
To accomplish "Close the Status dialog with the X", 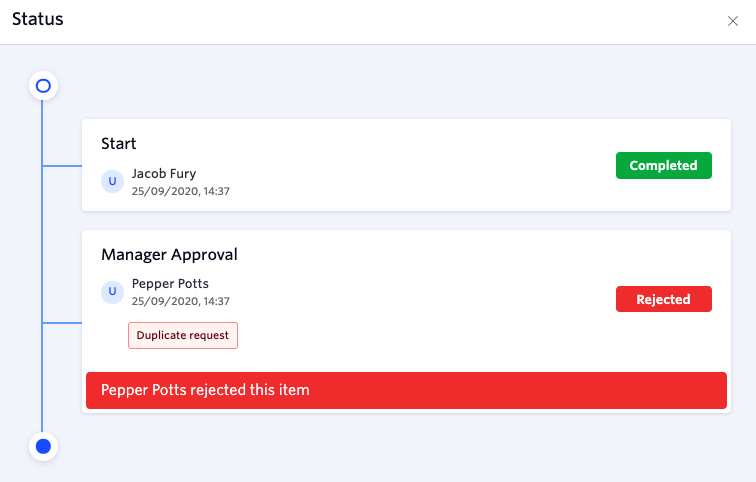I will (732, 21).
